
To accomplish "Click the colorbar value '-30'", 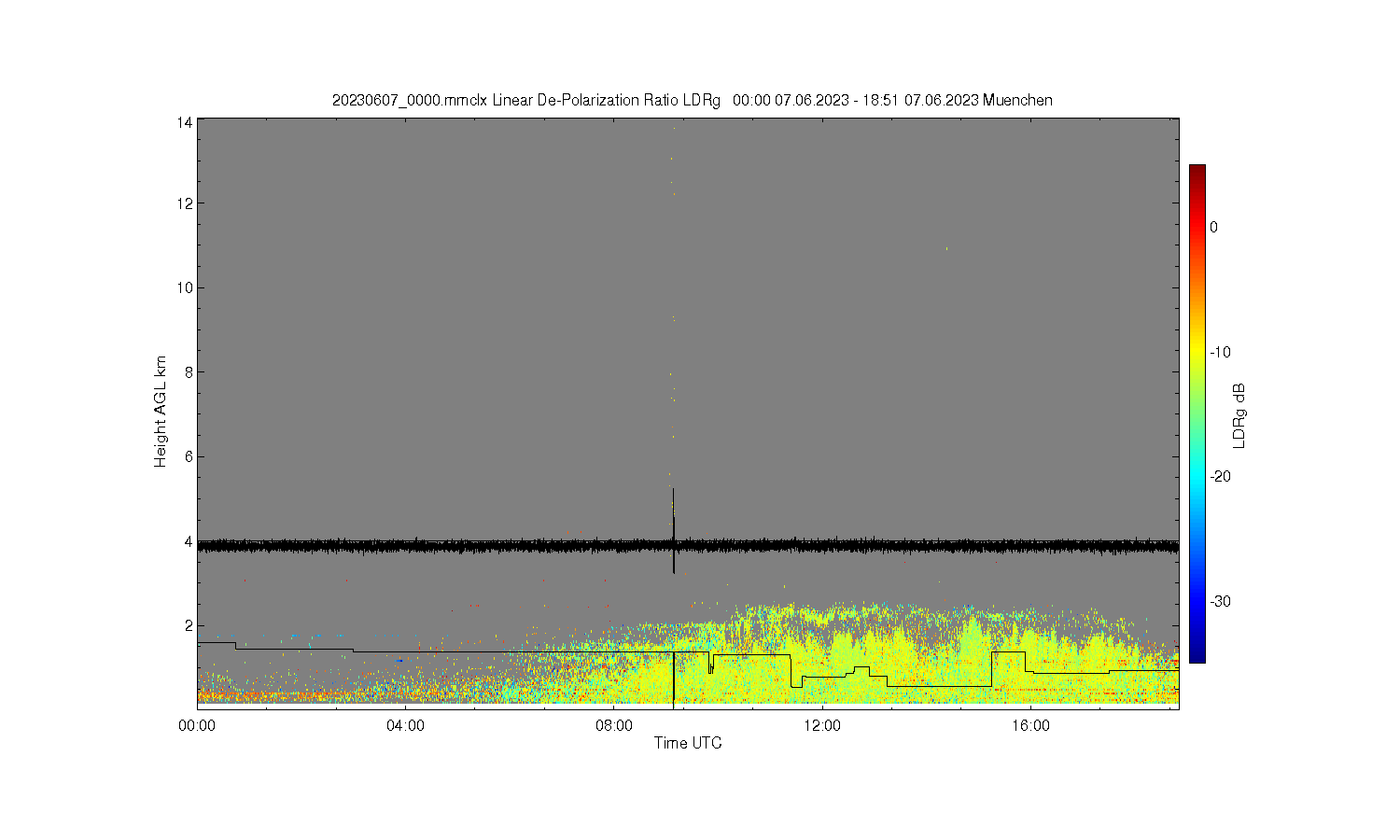I will pyautogui.click(x=1220, y=601).
